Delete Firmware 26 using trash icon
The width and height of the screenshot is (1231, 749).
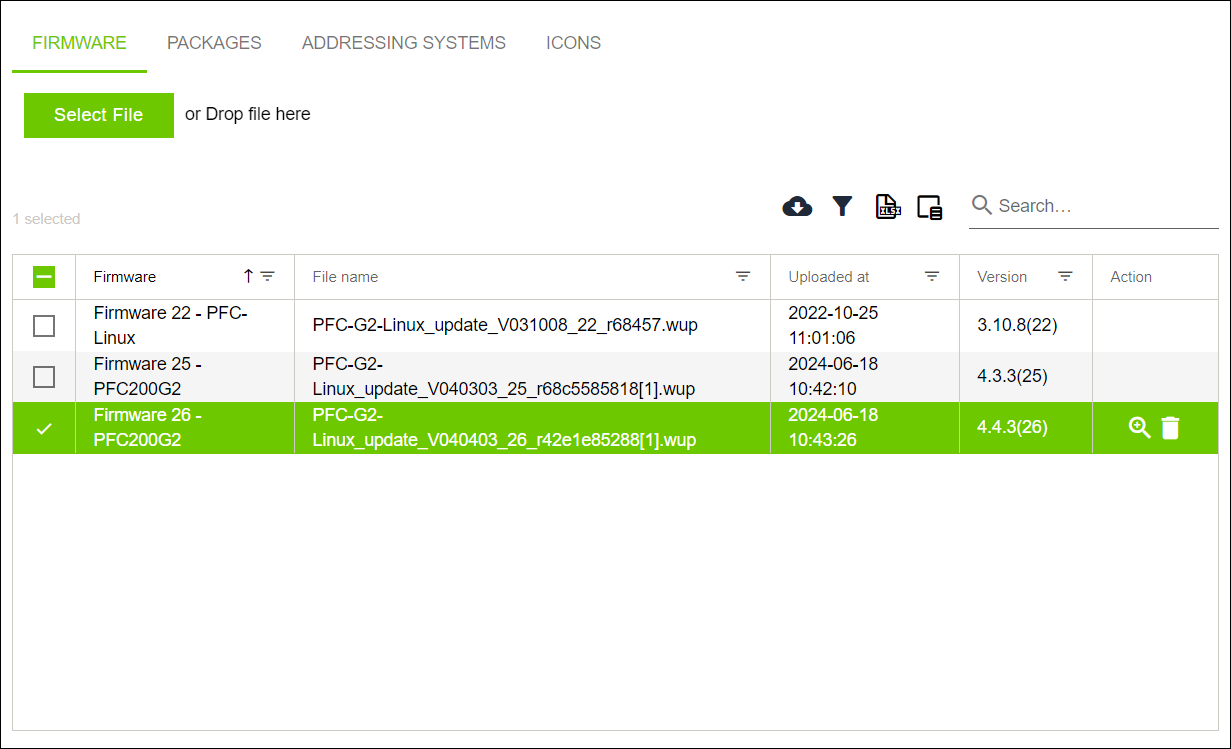1170,428
